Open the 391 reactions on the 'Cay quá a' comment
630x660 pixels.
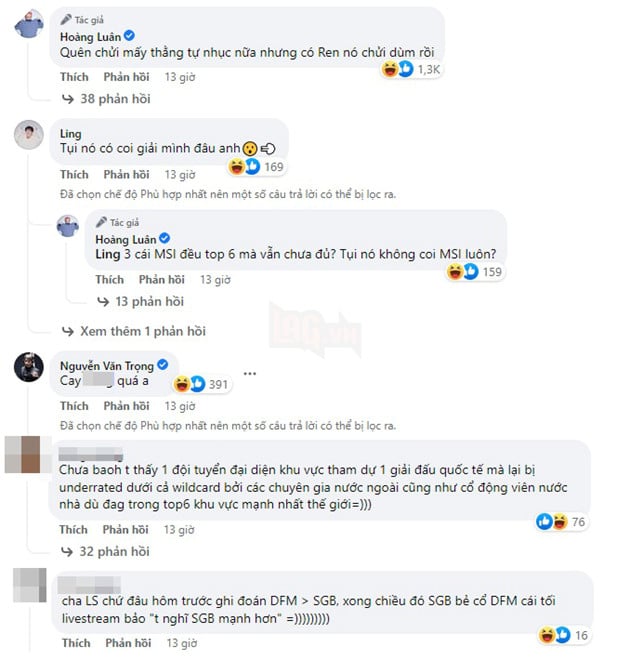point(201,384)
